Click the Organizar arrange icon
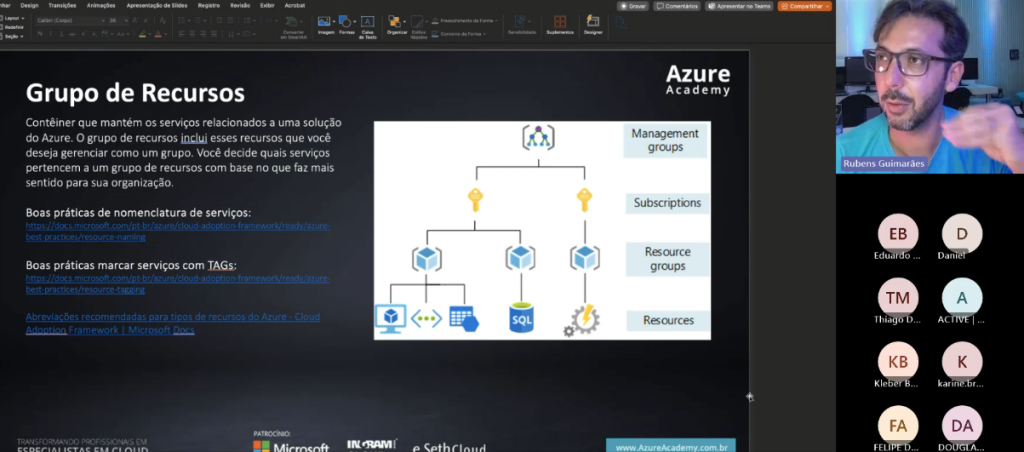This screenshot has height=452, width=1024. pos(395,23)
